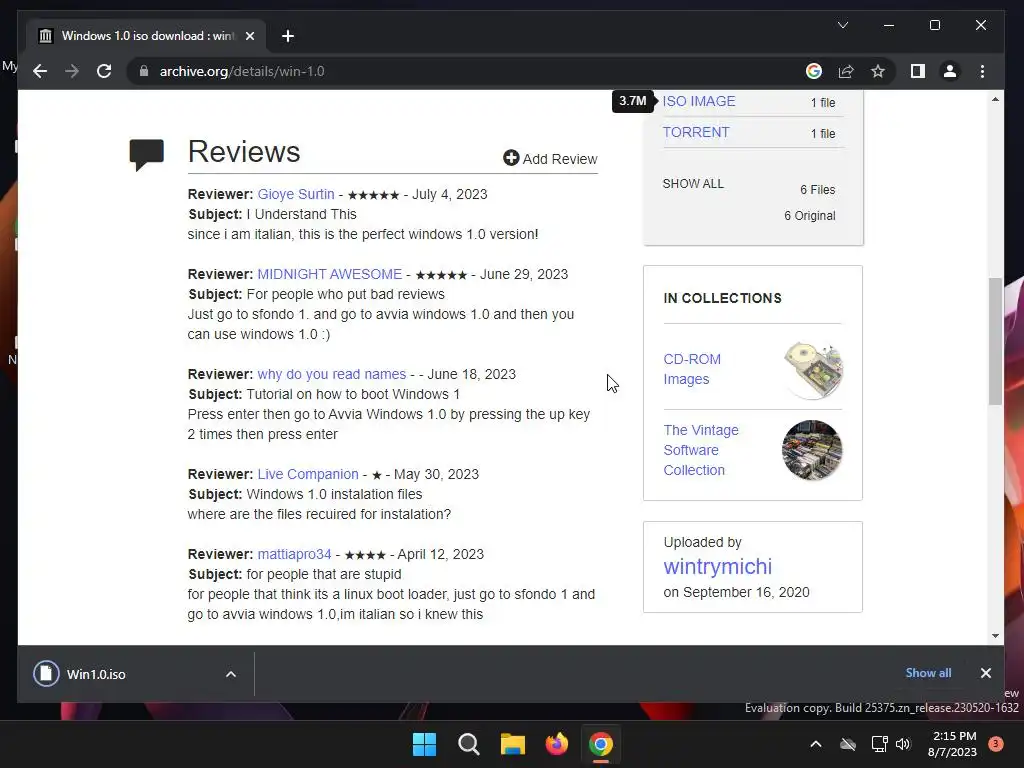1024x768 pixels.
Task: Open uploader wintrymichi's page
Action: click(718, 566)
